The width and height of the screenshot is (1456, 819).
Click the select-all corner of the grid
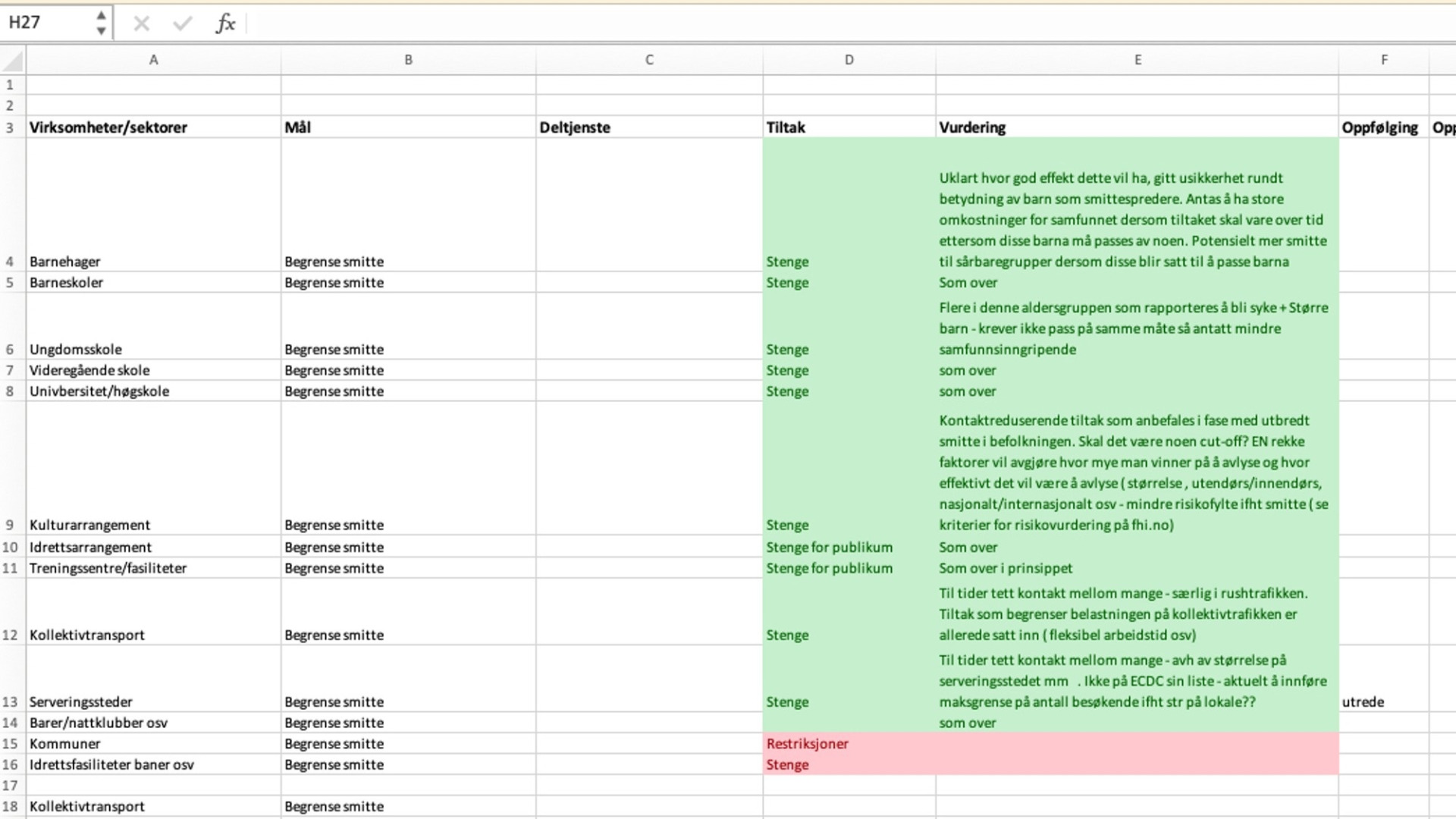pyautogui.click(x=13, y=60)
